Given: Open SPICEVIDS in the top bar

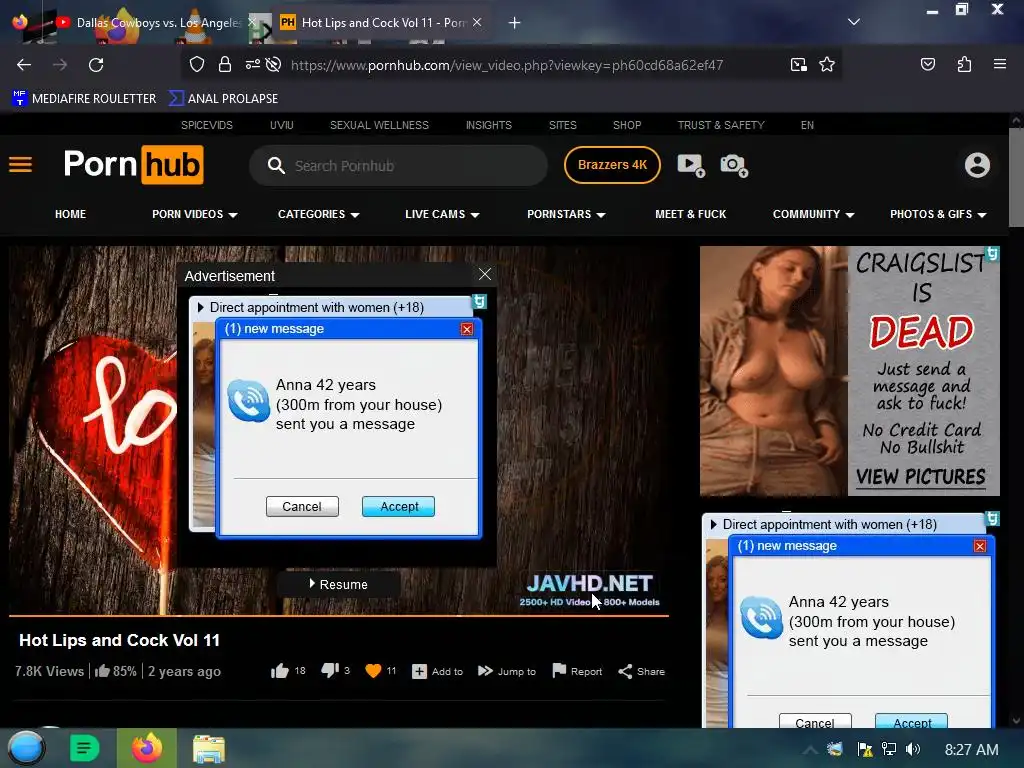Looking at the screenshot, I should (207, 125).
